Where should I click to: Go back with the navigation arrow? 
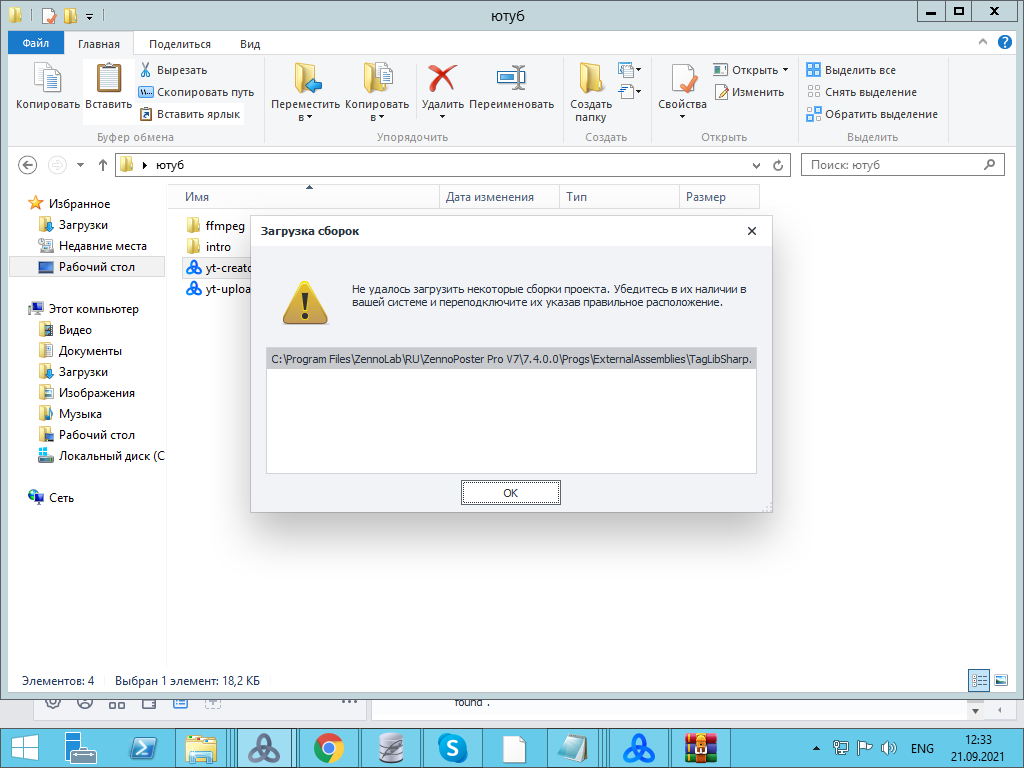[x=27, y=165]
